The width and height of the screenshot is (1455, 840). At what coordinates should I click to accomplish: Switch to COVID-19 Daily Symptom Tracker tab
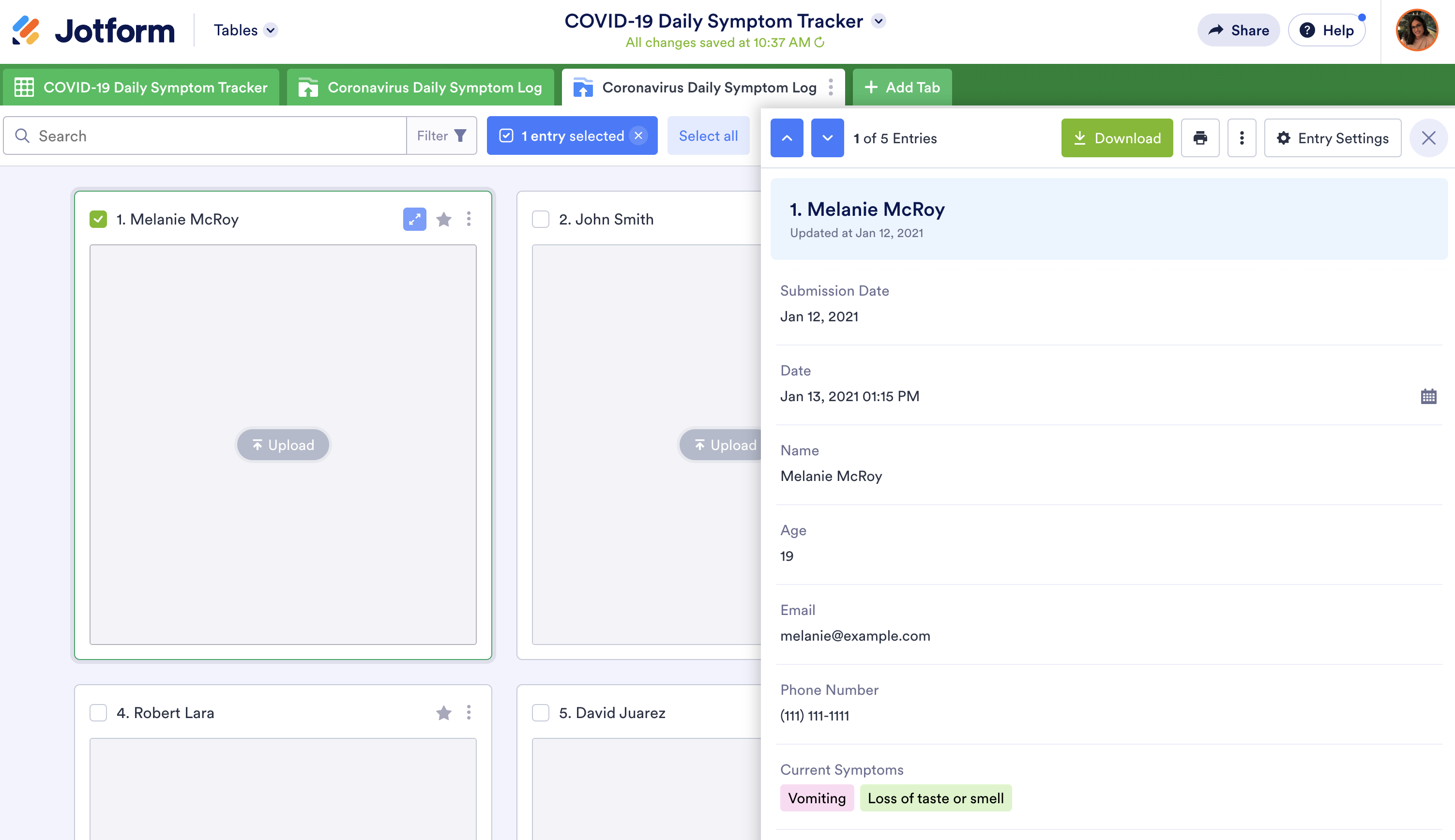tap(141, 87)
